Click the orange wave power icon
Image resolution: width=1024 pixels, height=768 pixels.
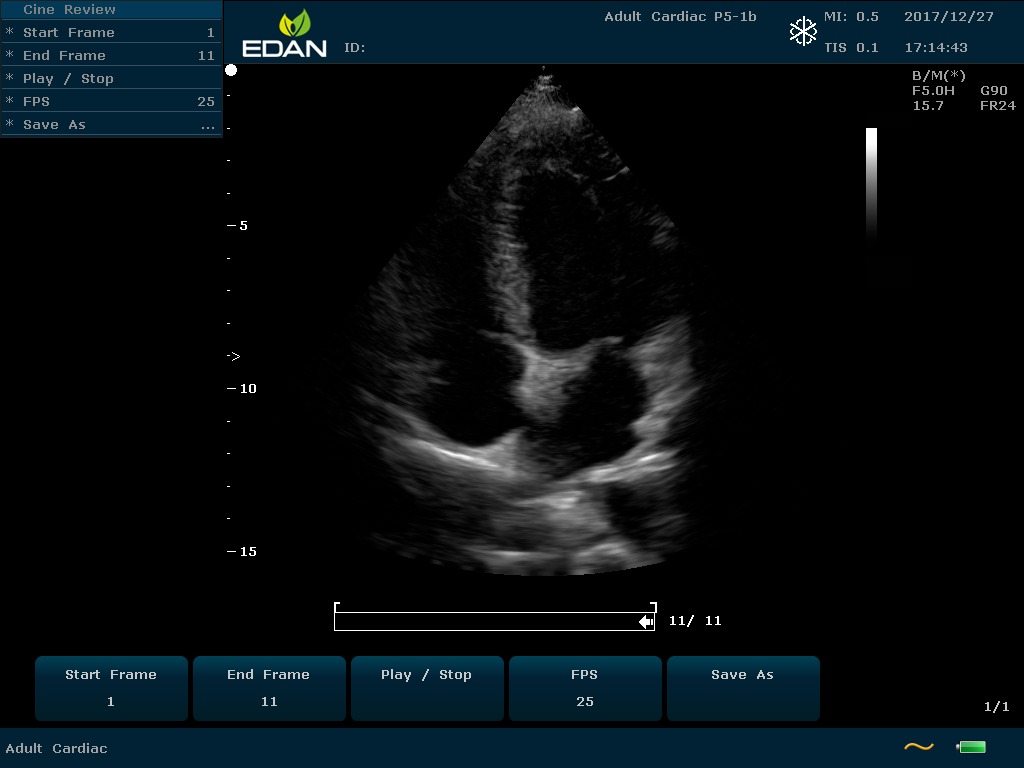tap(918, 746)
